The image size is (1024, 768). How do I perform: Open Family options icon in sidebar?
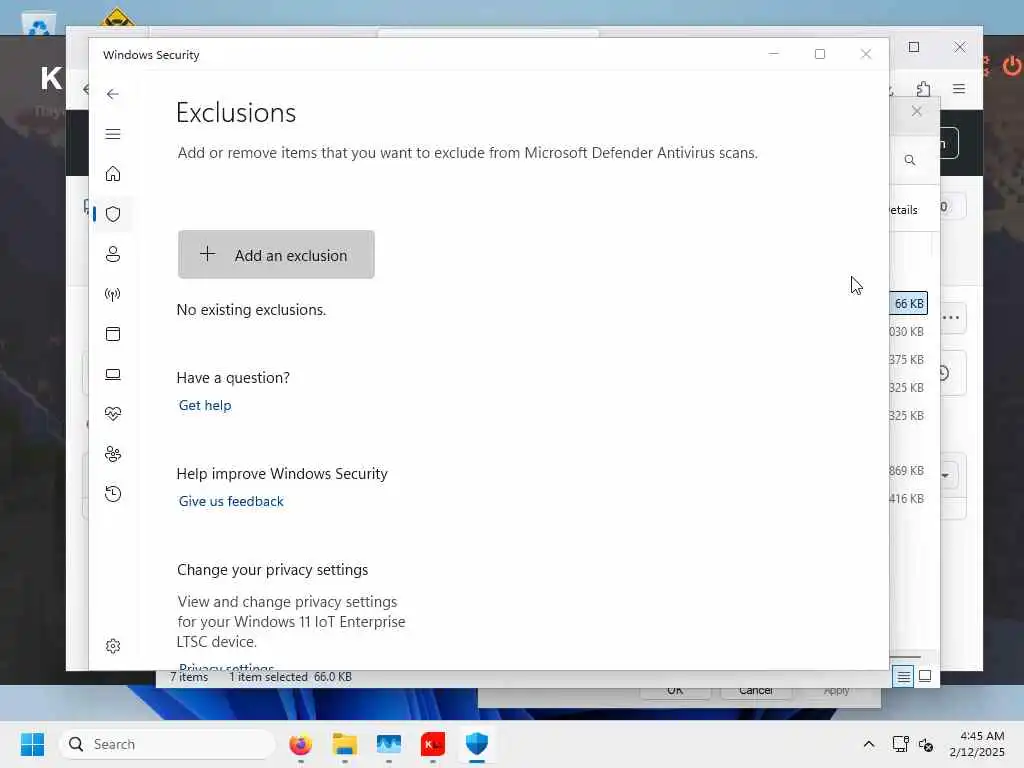(x=112, y=454)
